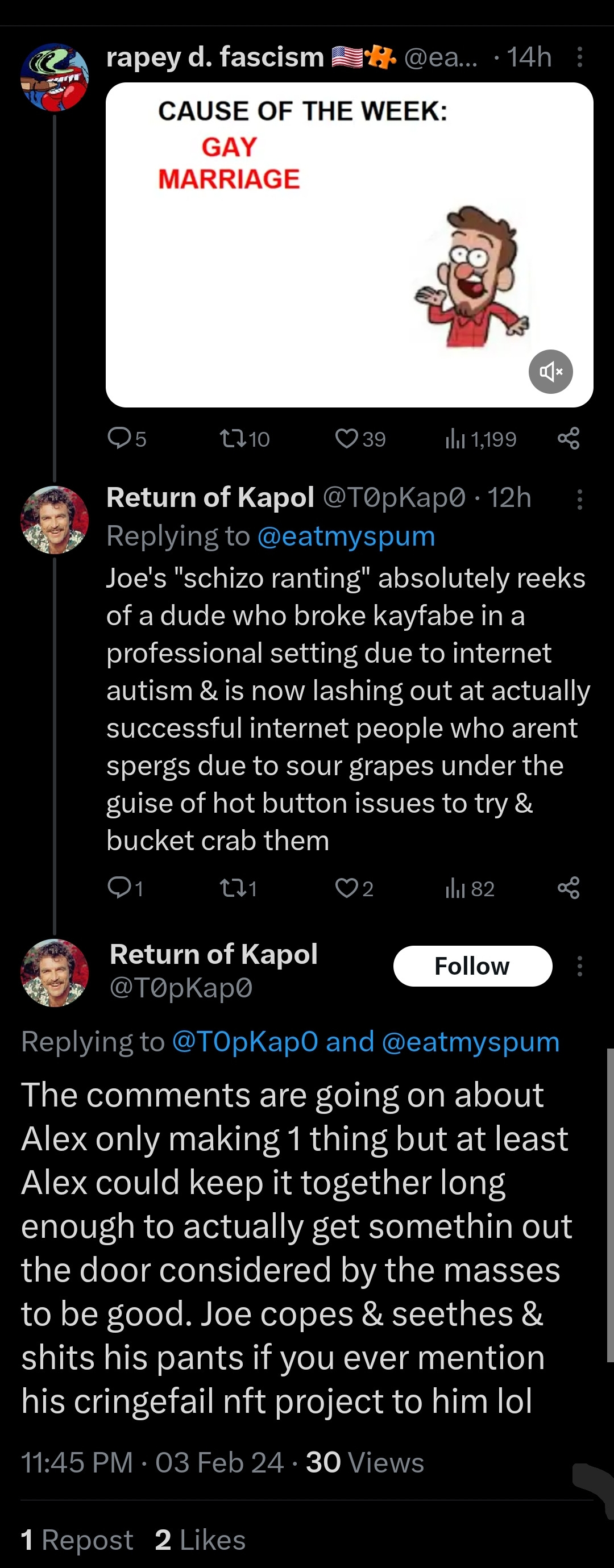This screenshot has height=1568, width=614.
Task: Open three-dot menu beside Follow button
Action: (579, 966)
